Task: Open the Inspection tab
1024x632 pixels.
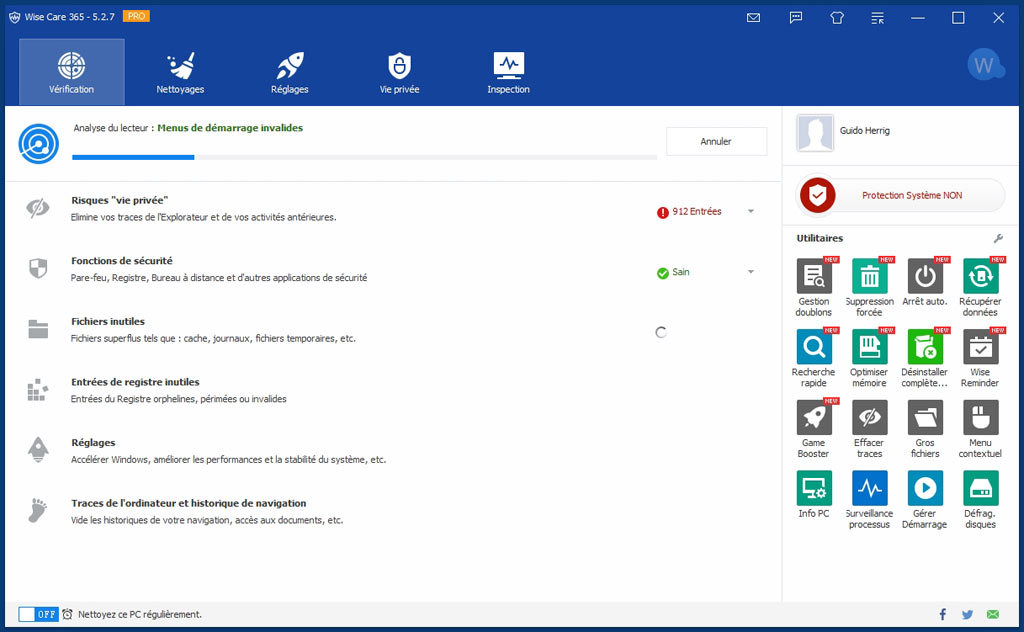Action: (508, 72)
